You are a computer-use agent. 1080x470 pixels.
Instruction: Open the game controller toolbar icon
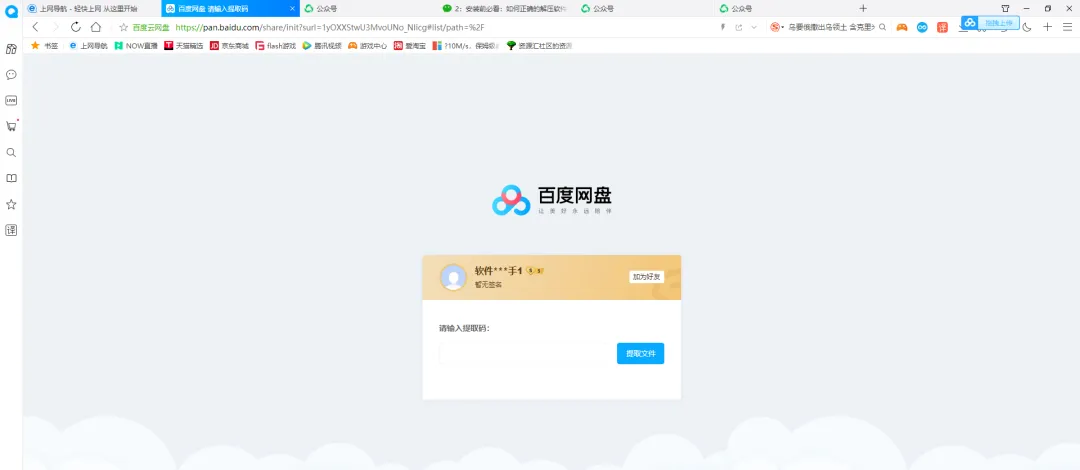click(901, 27)
